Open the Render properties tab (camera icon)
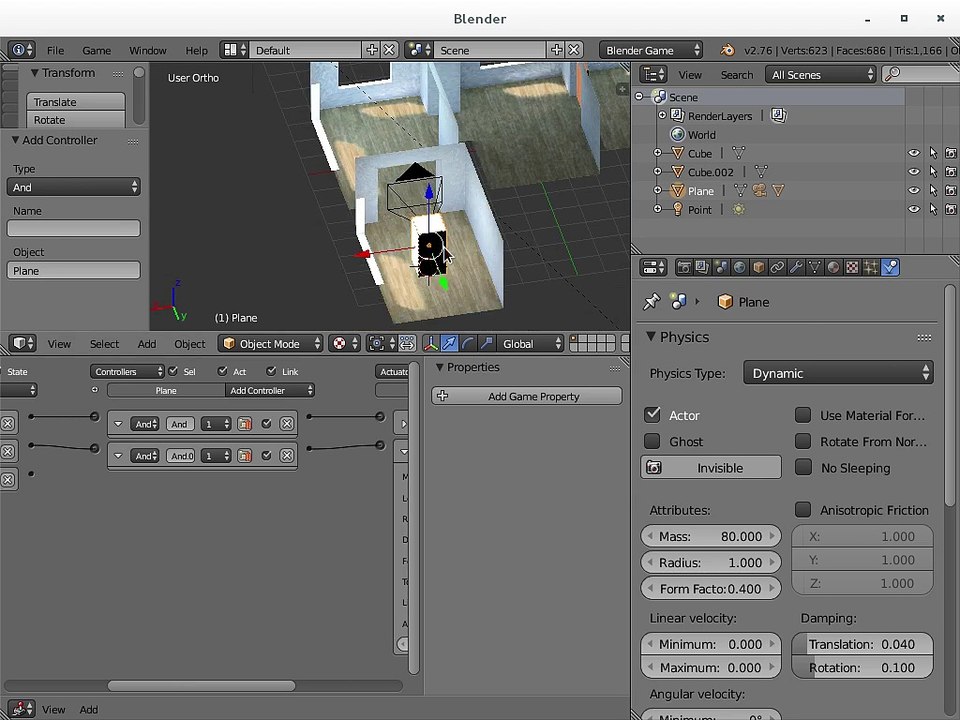Screen dimensions: 960x720 684,268
